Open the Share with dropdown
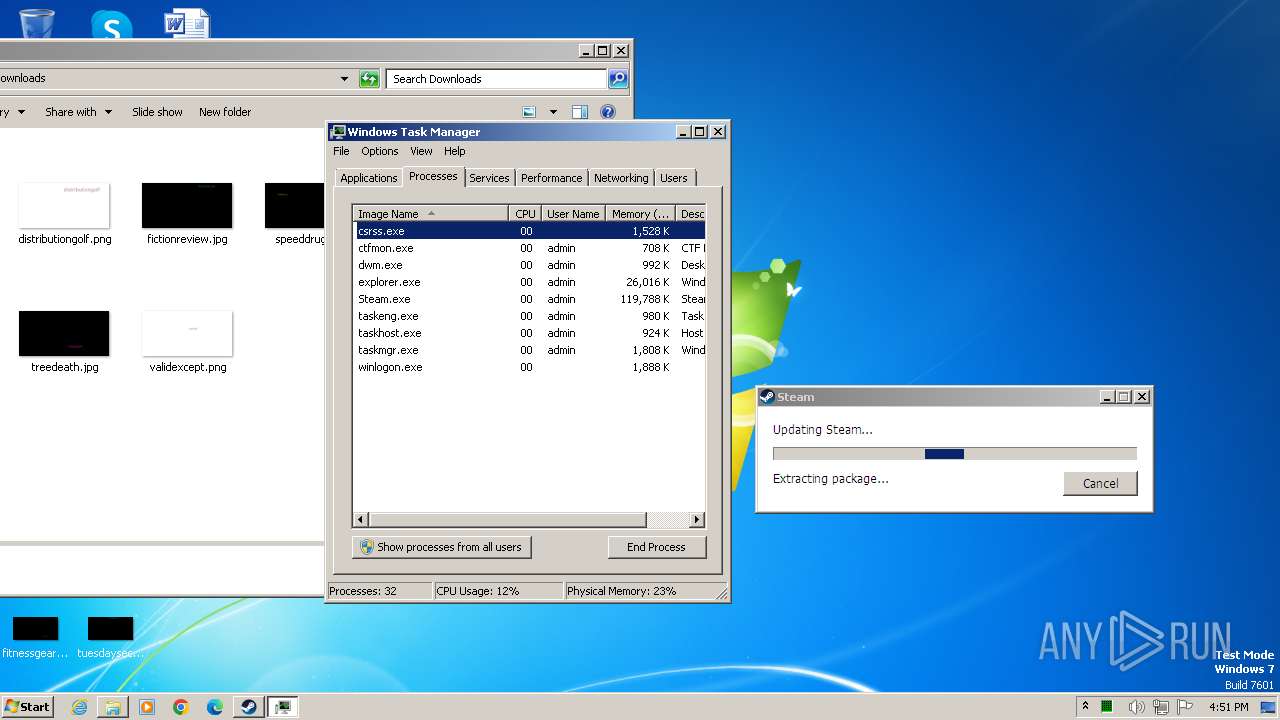 coord(78,112)
